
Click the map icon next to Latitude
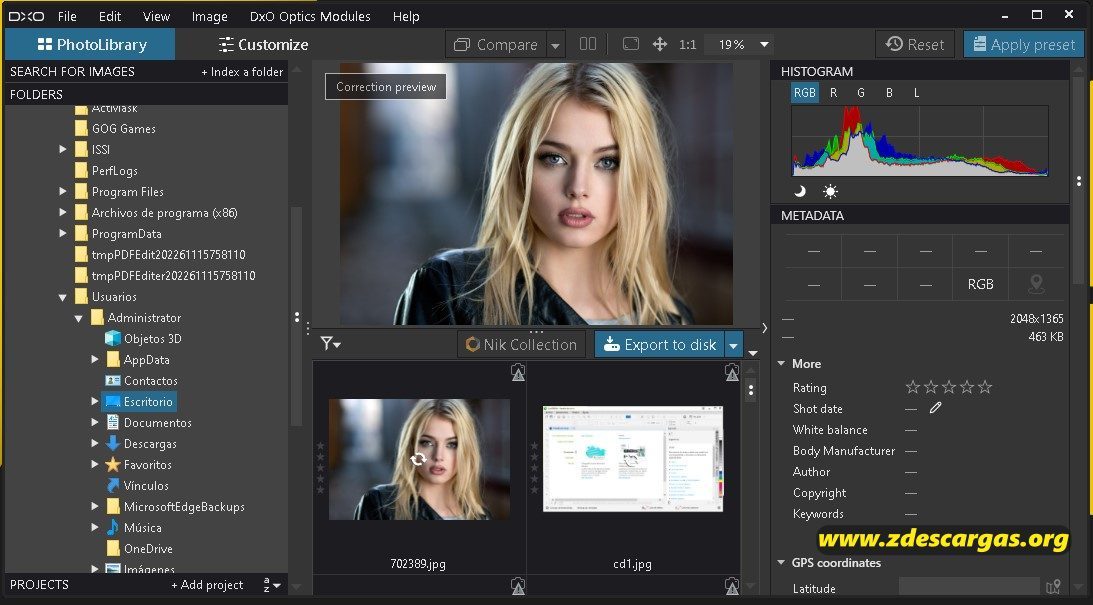[x=1053, y=586]
